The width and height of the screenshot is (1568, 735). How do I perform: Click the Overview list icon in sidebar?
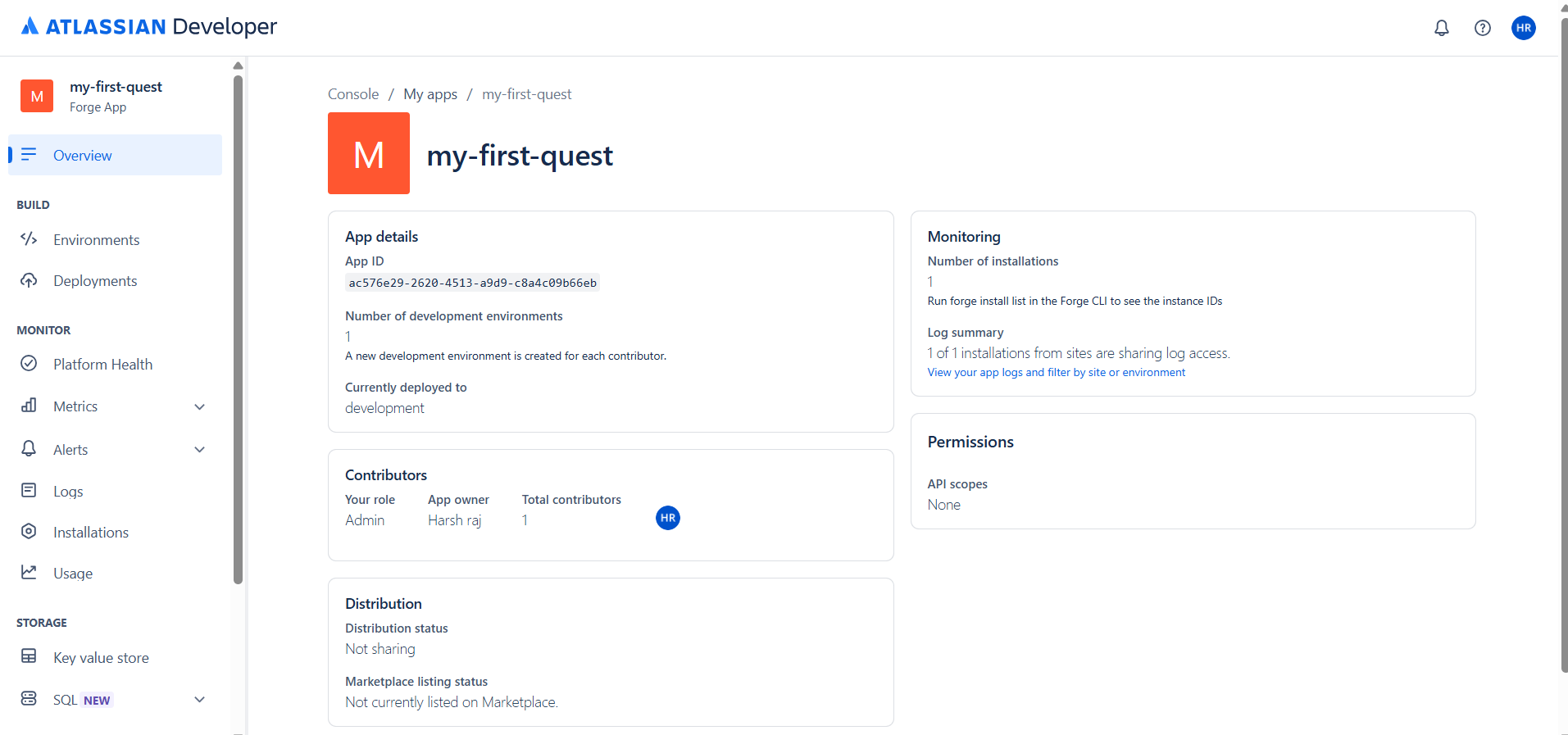pos(29,154)
